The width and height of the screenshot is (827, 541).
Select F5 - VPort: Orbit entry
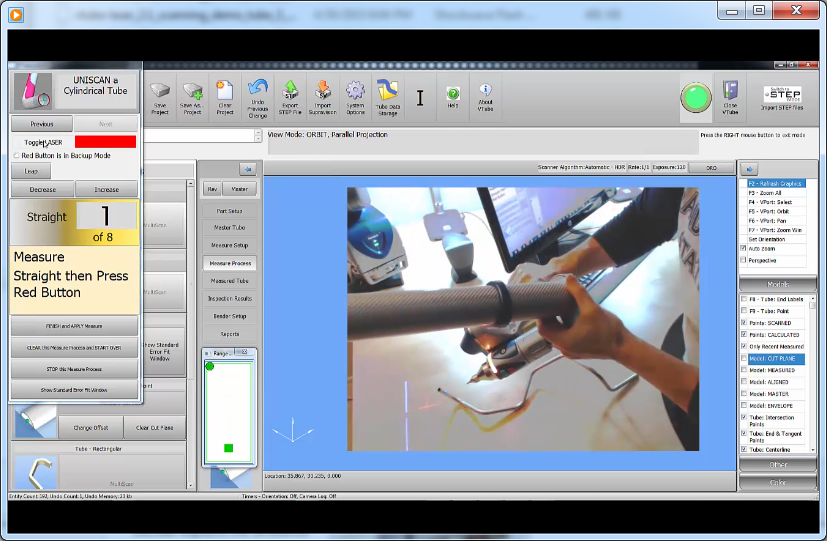point(775,211)
